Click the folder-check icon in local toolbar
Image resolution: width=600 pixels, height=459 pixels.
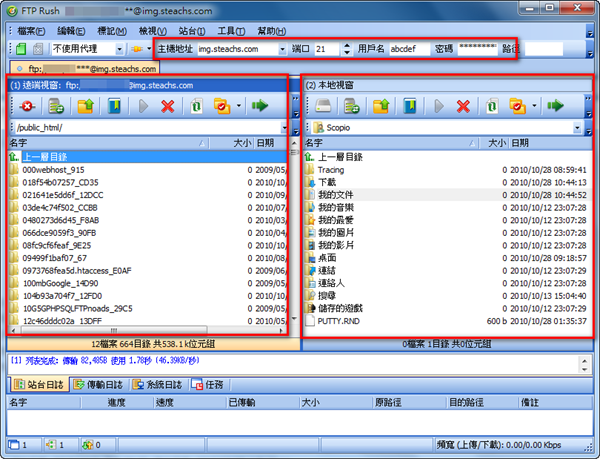tap(517, 106)
